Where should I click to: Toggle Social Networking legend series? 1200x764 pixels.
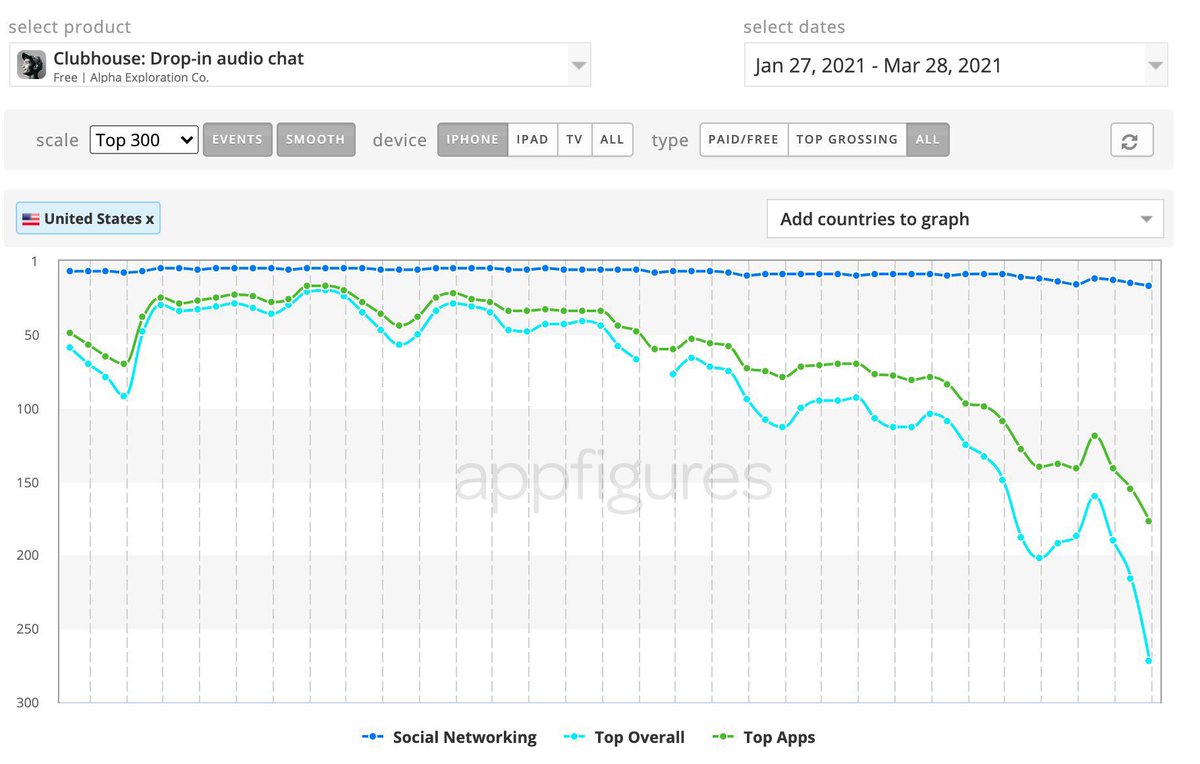[449, 738]
